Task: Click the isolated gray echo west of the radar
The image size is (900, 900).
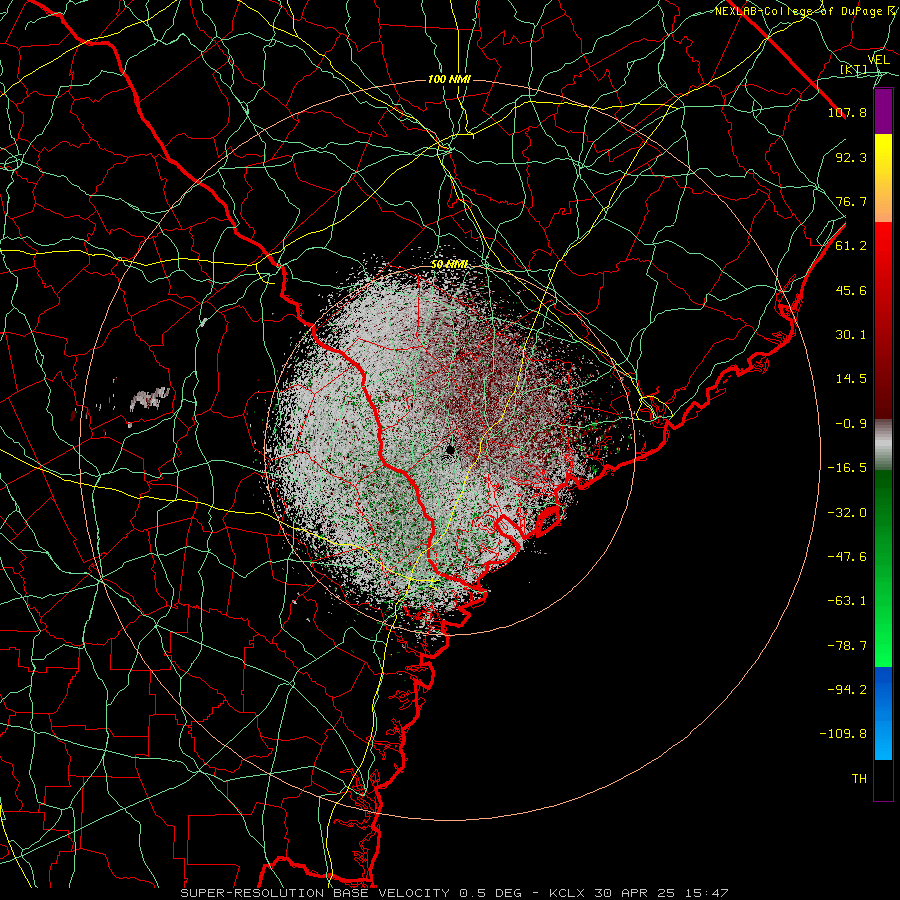Action: [x=150, y=398]
